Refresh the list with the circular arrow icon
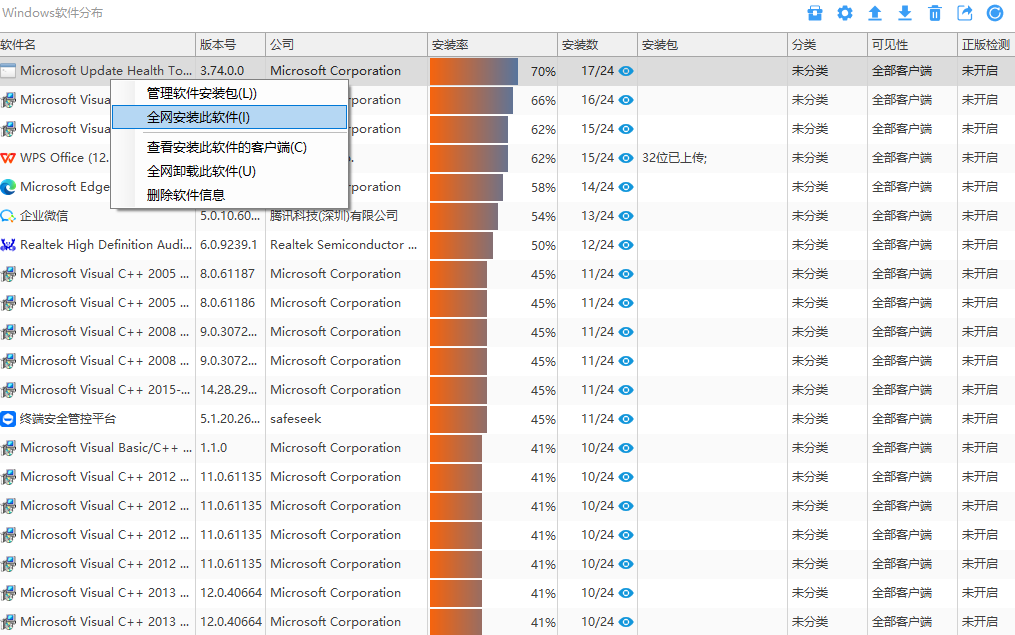Image resolution: width=1015 pixels, height=635 pixels. [995, 13]
